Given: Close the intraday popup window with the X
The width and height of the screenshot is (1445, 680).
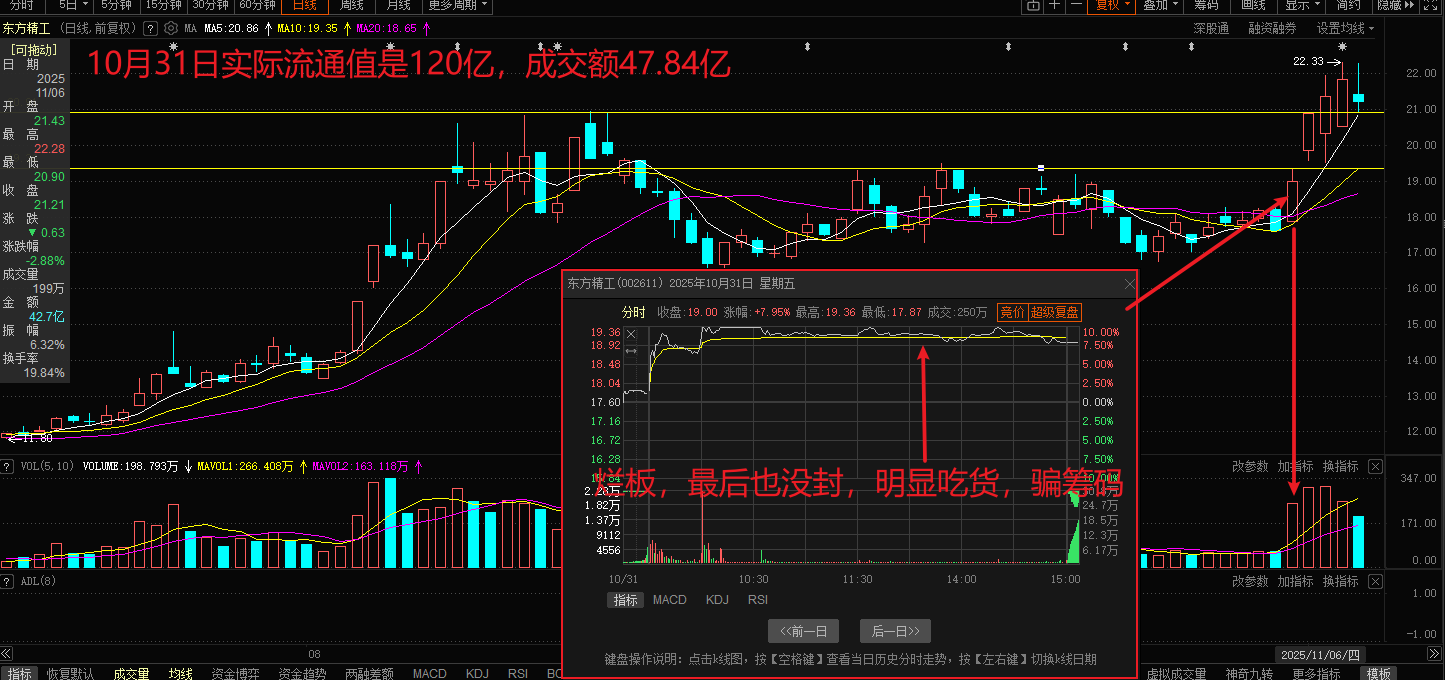Looking at the screenshot, I should [x=1129, y=283].
